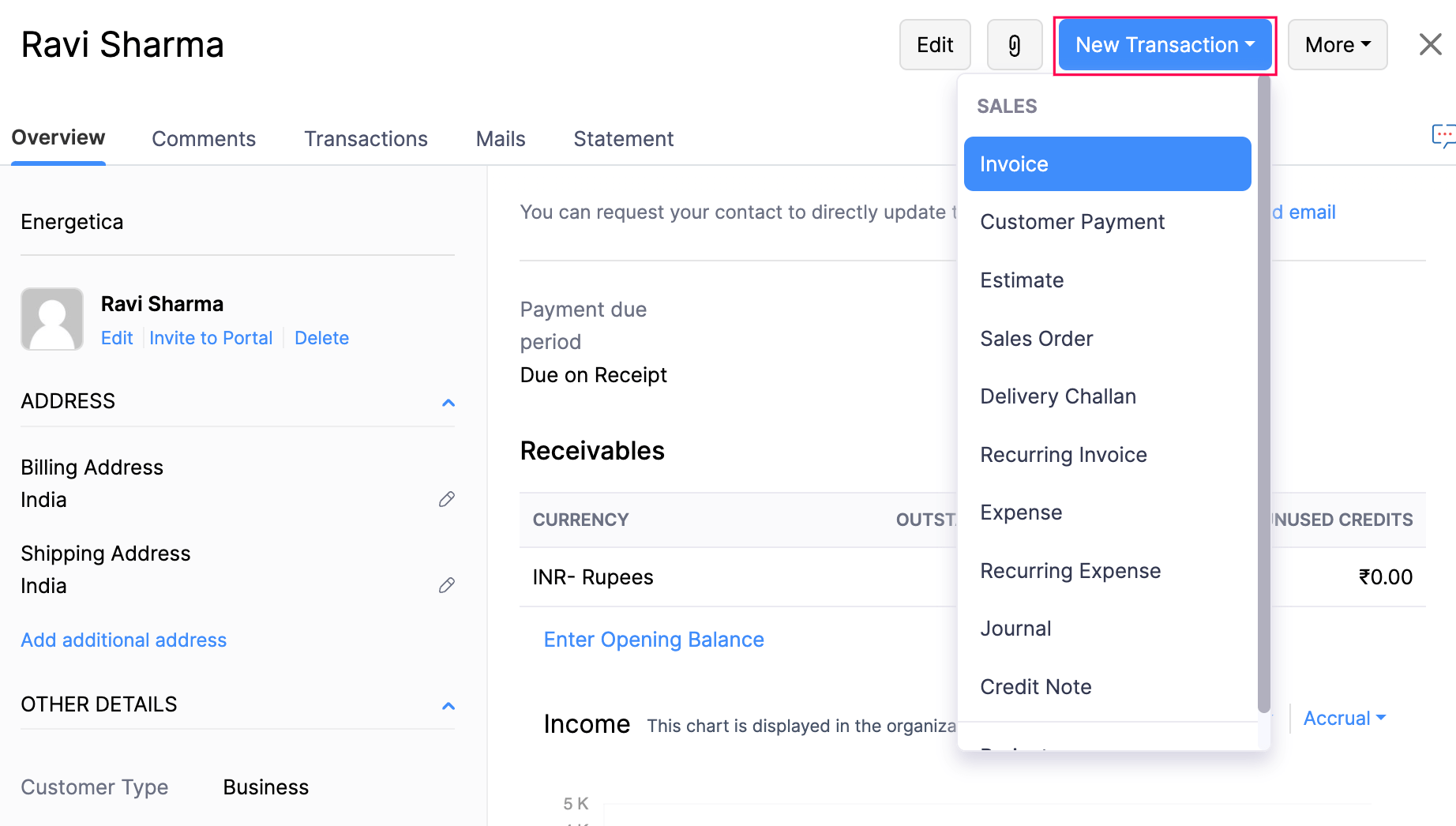Image resolution: width=1456 pixels, height=826 pixels.
Task: Switch to the Transactions tab
Action: click(x=366, y=138)
